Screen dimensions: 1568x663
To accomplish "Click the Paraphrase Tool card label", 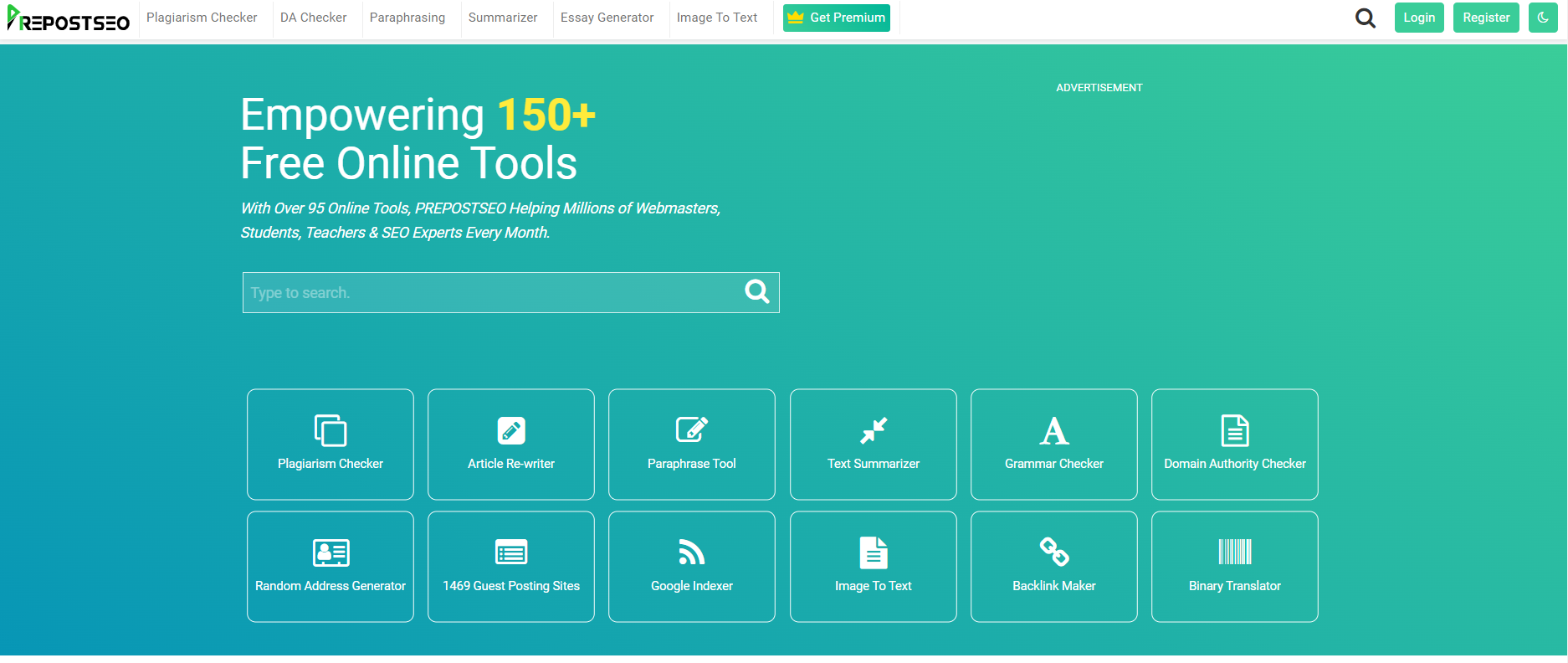I will (x=692, y=464).
